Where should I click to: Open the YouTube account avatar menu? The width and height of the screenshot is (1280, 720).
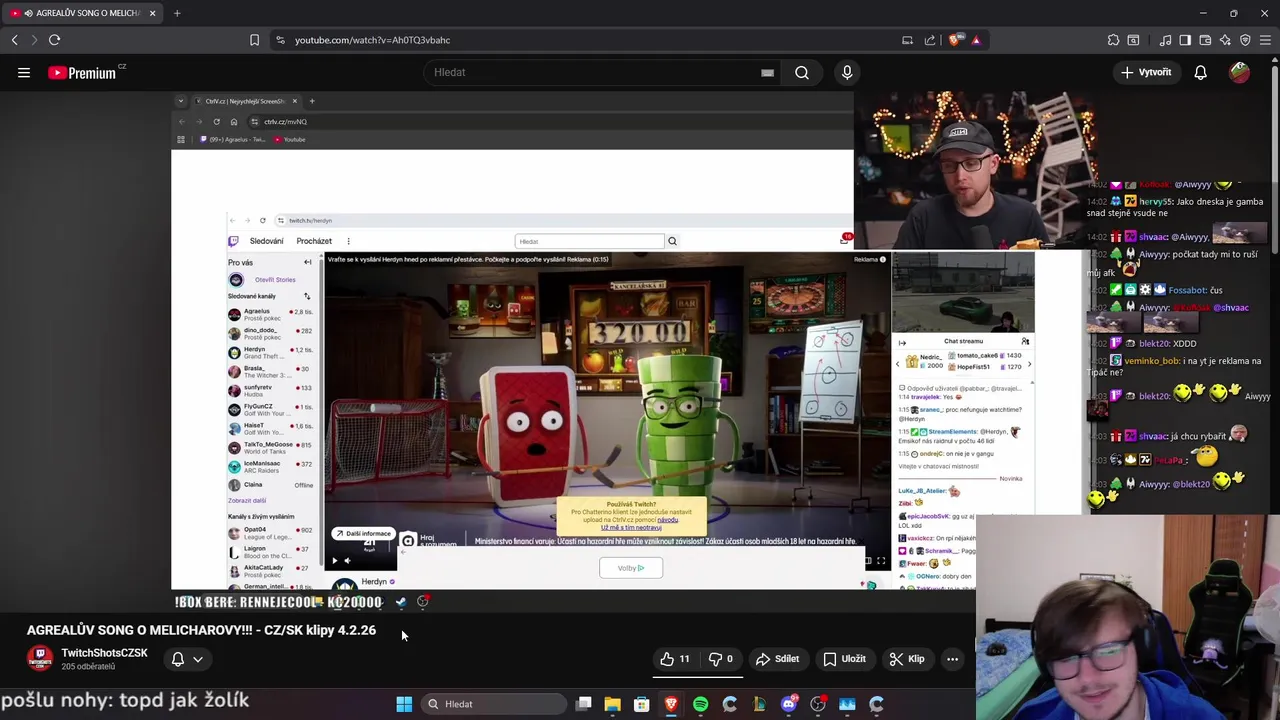[x=1239, y=72]
